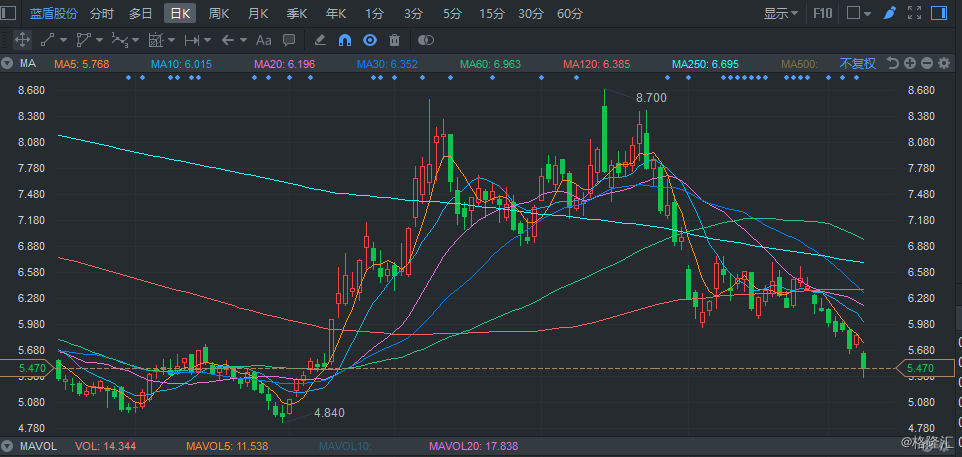Open the 显示 display dropdown

[x=781, y=14]
